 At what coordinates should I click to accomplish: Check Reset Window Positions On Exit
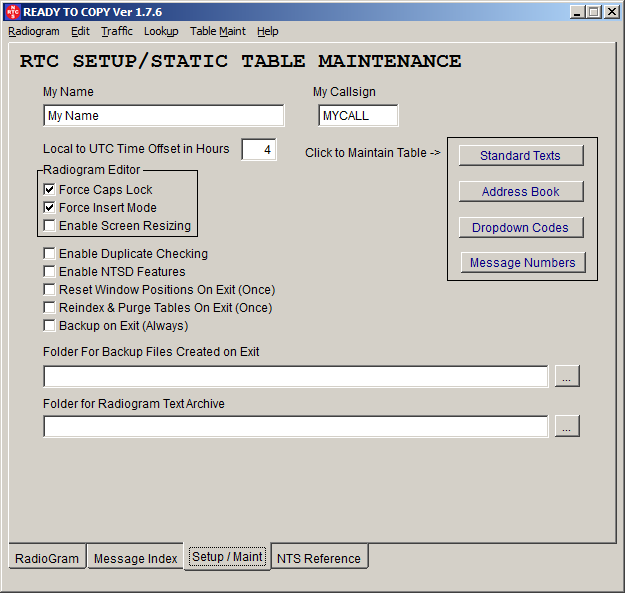49,289
